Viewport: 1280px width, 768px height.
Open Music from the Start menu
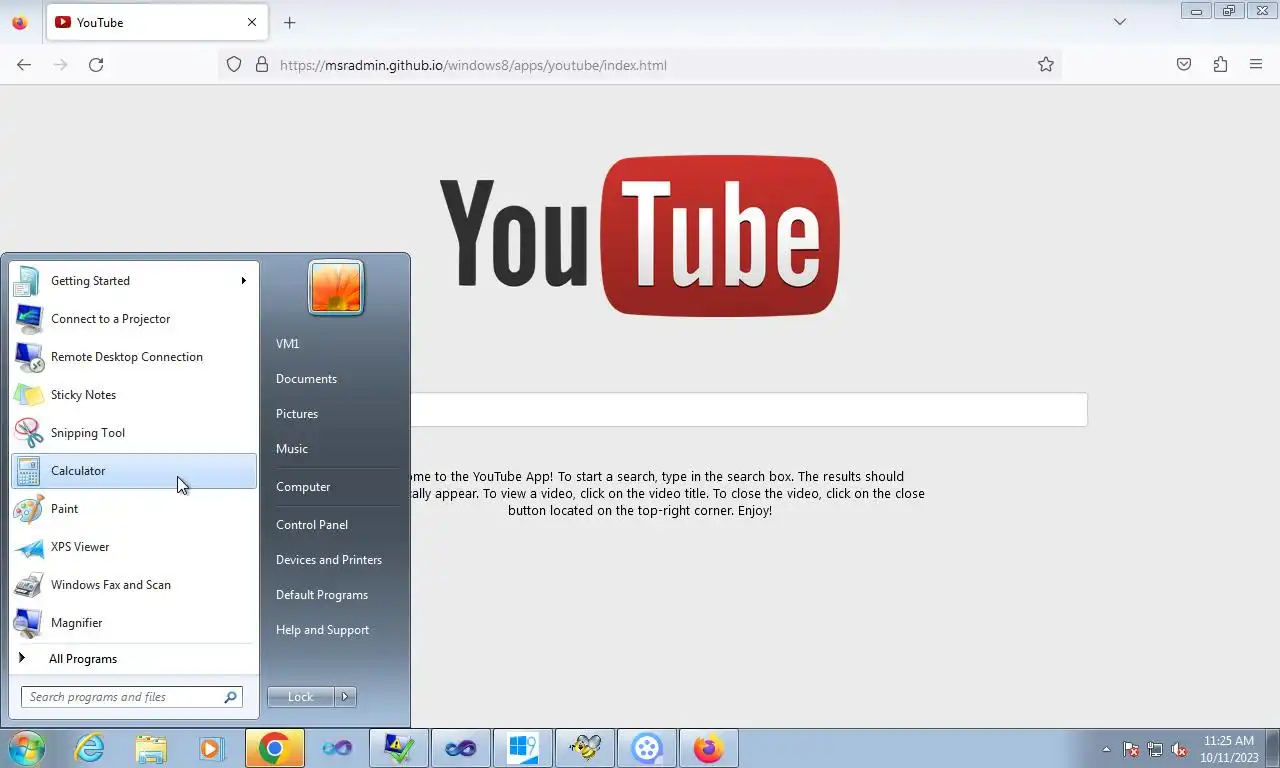292,449
